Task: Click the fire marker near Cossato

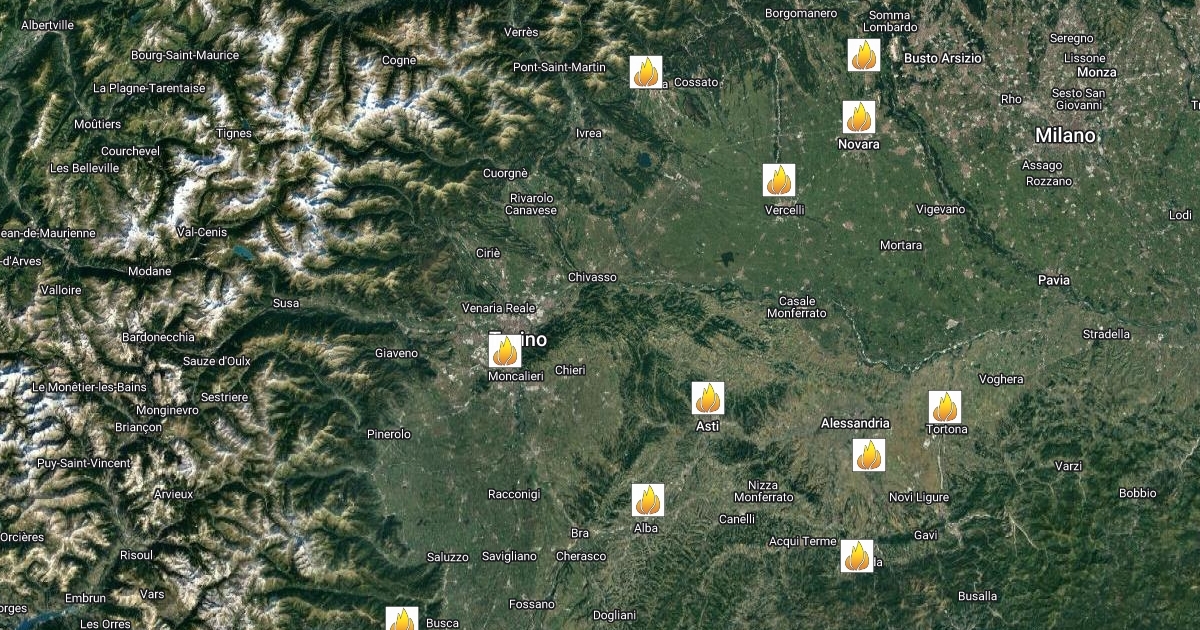Action: (646, 72)
